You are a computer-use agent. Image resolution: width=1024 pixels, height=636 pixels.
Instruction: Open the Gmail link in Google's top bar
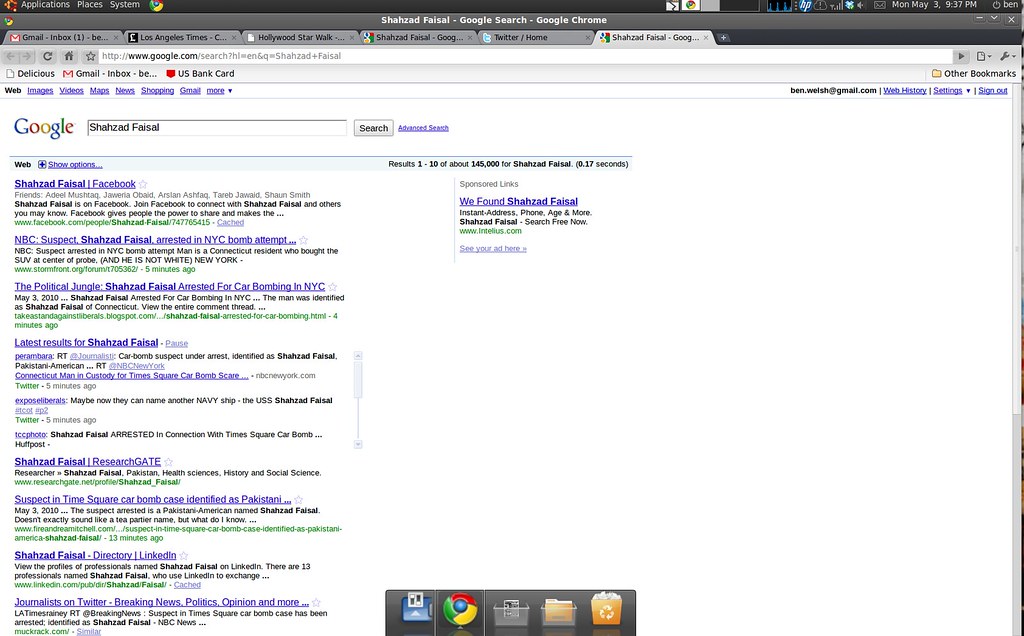(190, 91)
